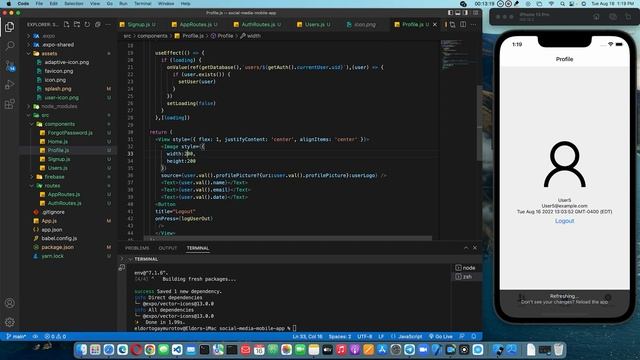Click the main branch in status bar
The height and width of the screenshot is (360, 640).
[x=16, y=337]
